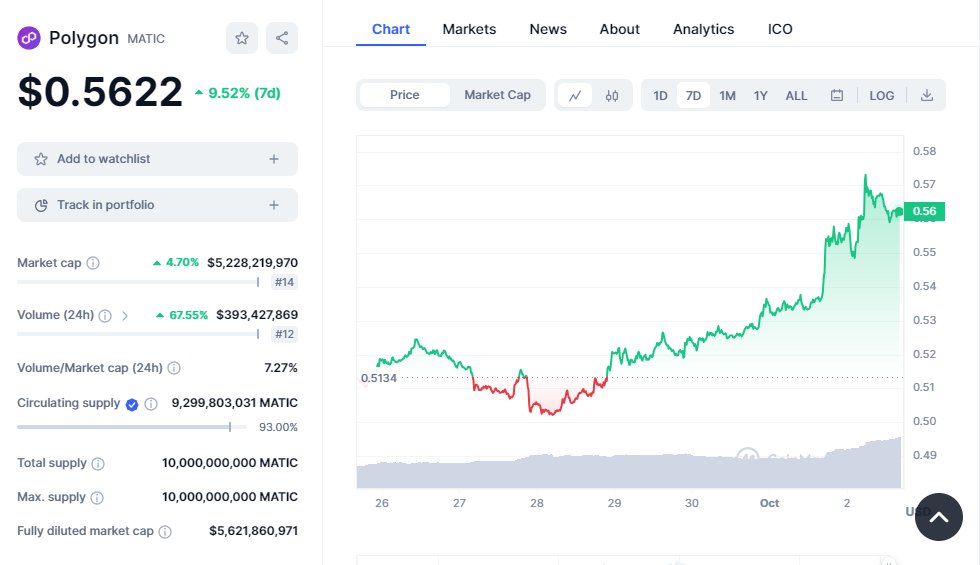Click the 93.00% supply percentage
The width and height of the screenshot is (980, 565).
tap(278, 428)
